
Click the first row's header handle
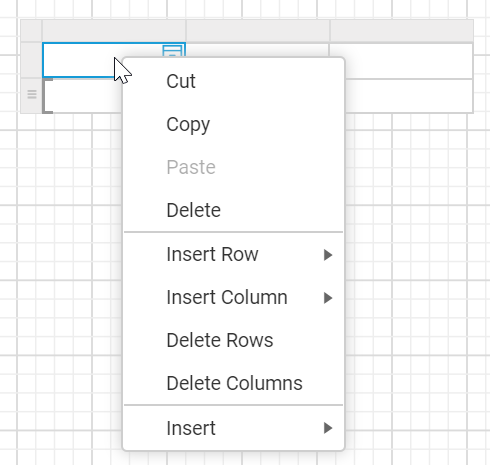tap(31, 60)
